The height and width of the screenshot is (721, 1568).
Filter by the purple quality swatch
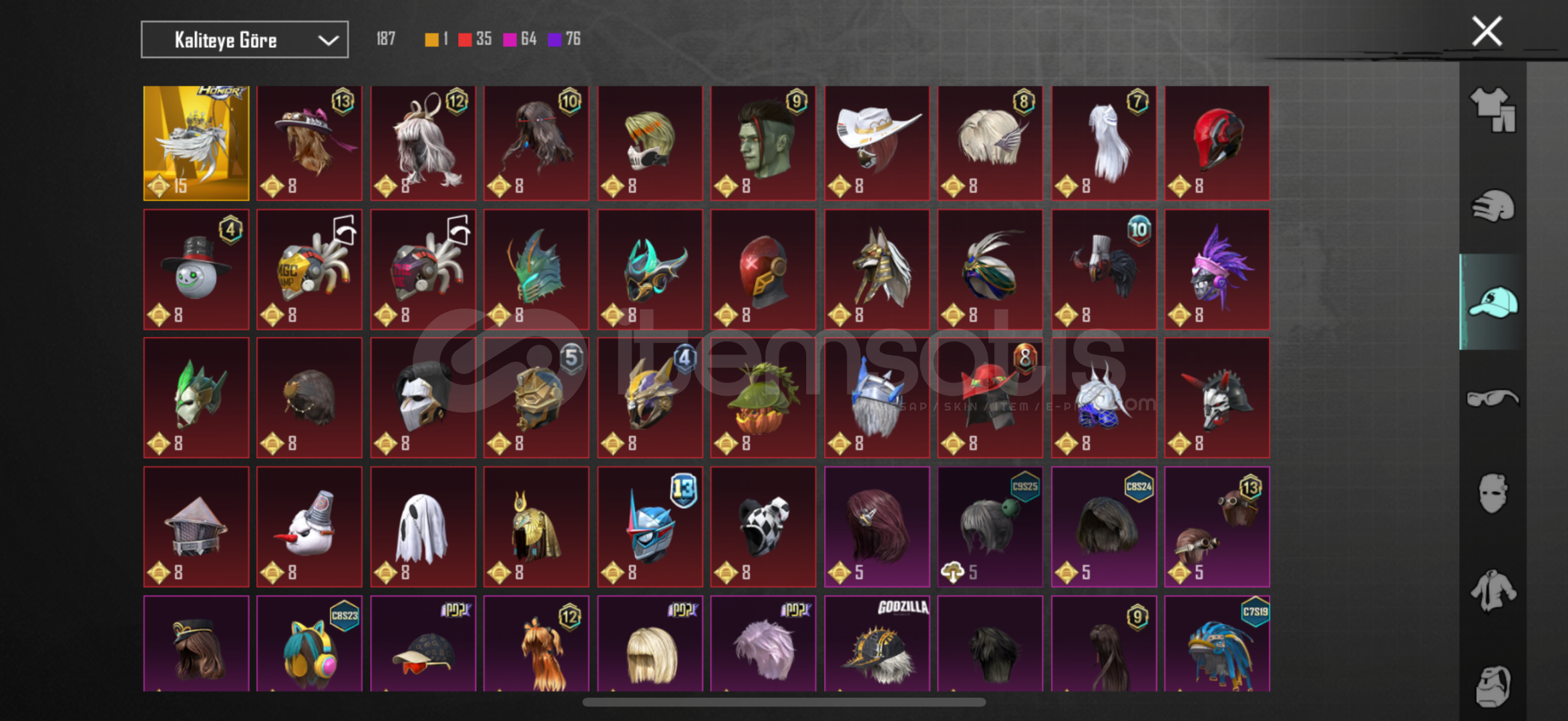(x=554, y=39)
